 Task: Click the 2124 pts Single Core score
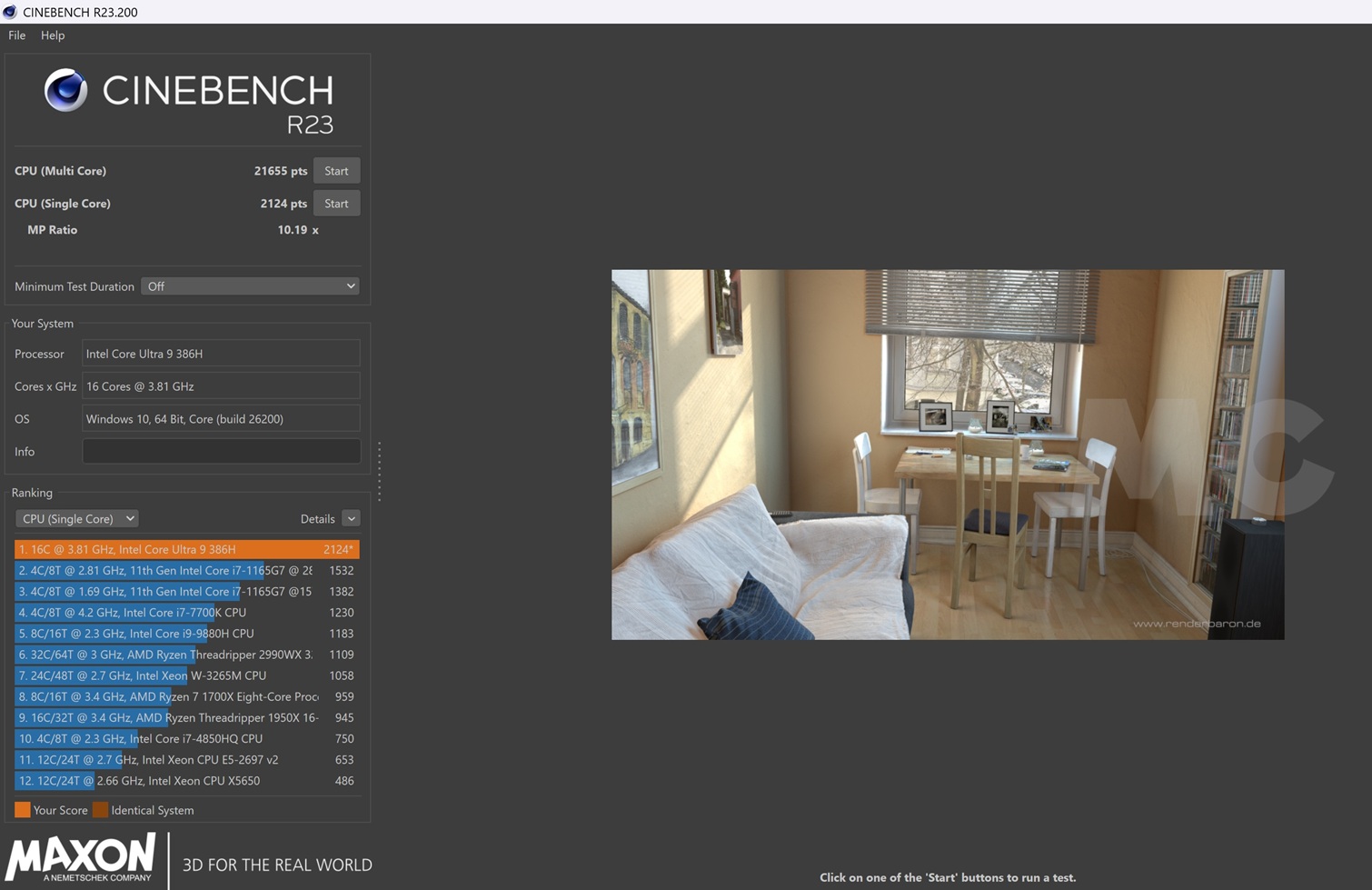click(x=283, y=204)
